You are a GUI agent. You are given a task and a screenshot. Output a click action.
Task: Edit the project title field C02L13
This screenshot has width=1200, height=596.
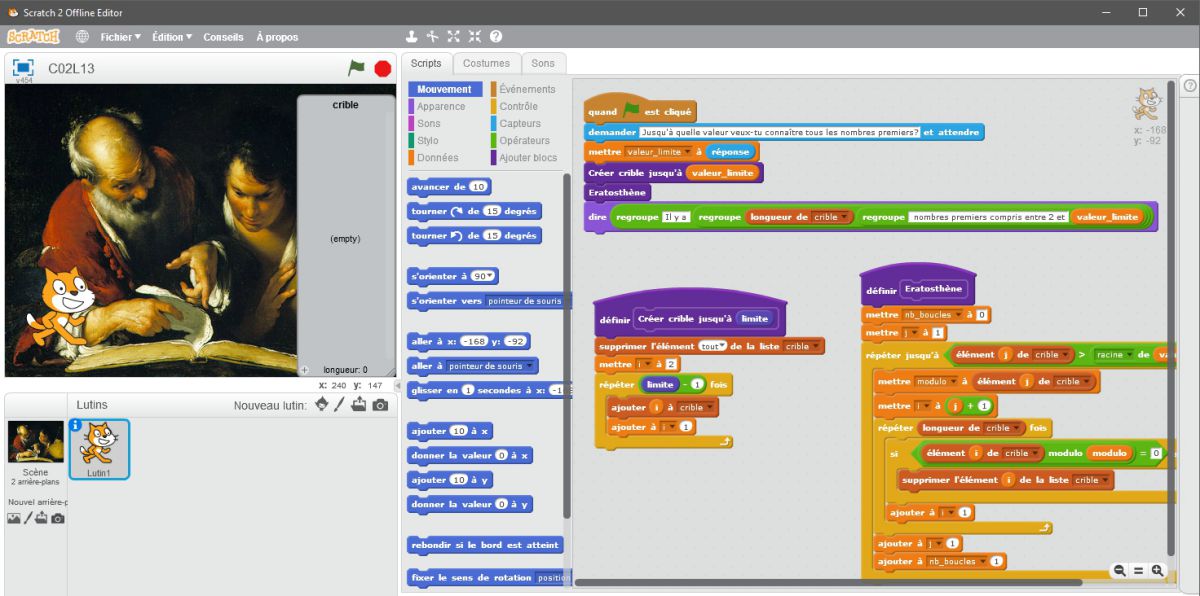tap(72, 69)
